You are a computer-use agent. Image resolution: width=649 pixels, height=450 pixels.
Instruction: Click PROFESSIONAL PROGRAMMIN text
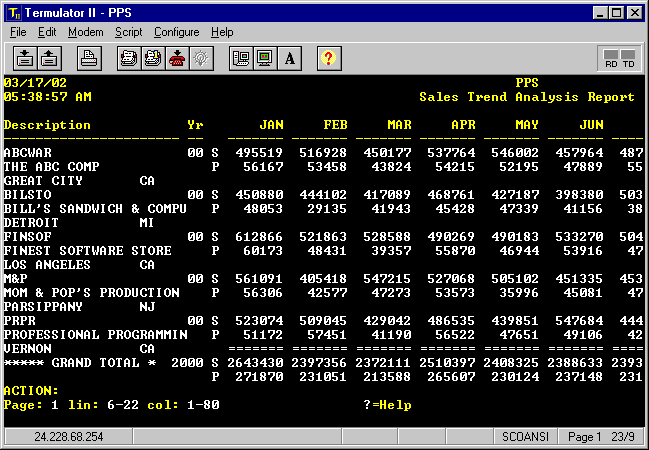(x=96, y=334)
